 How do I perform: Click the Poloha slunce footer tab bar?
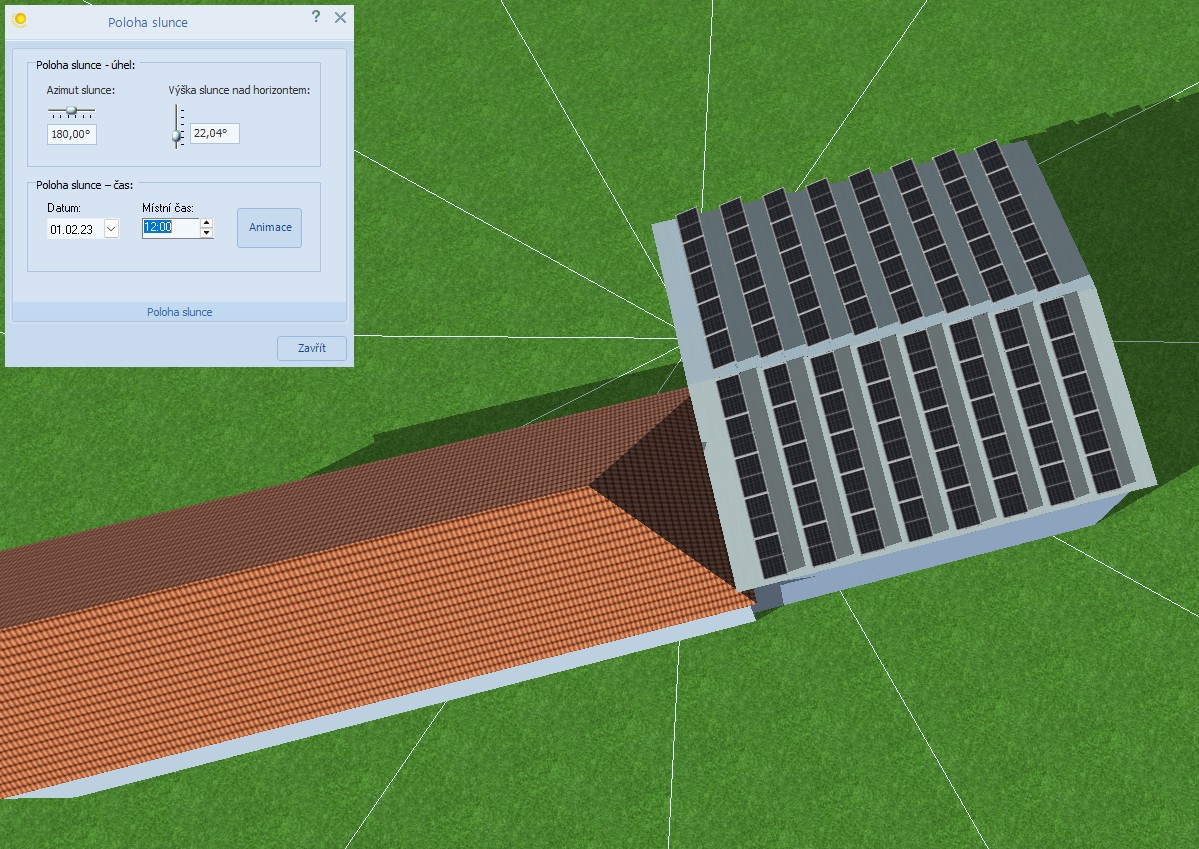coord(179,312)
